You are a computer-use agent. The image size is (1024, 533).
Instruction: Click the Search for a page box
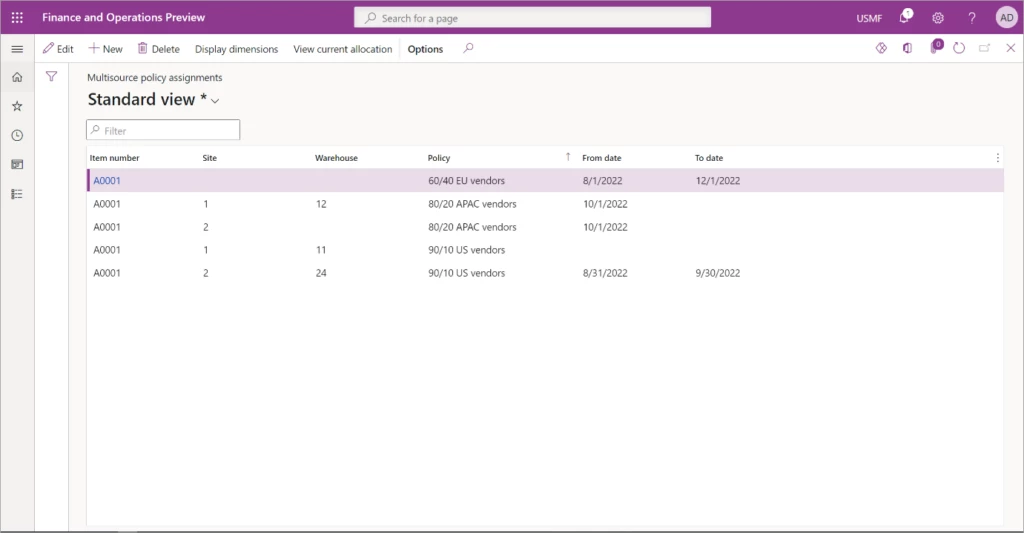coord(532,18)
